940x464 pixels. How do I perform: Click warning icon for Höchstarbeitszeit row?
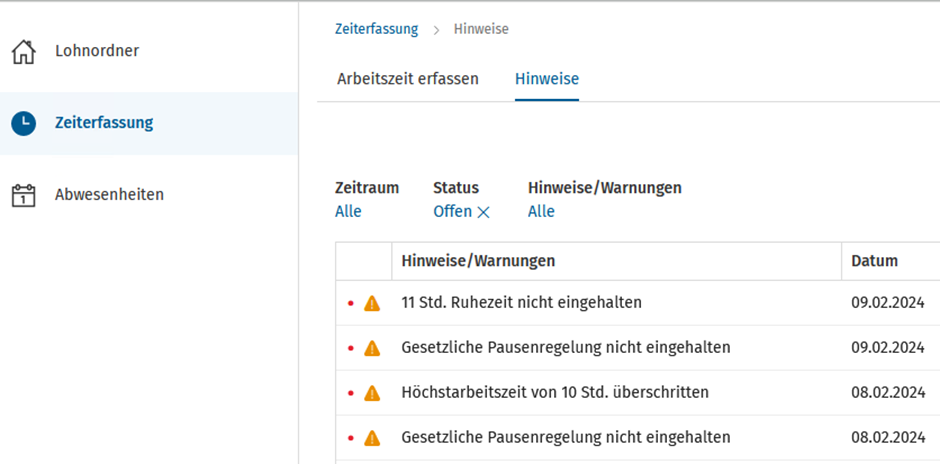[x=372, y=393]
